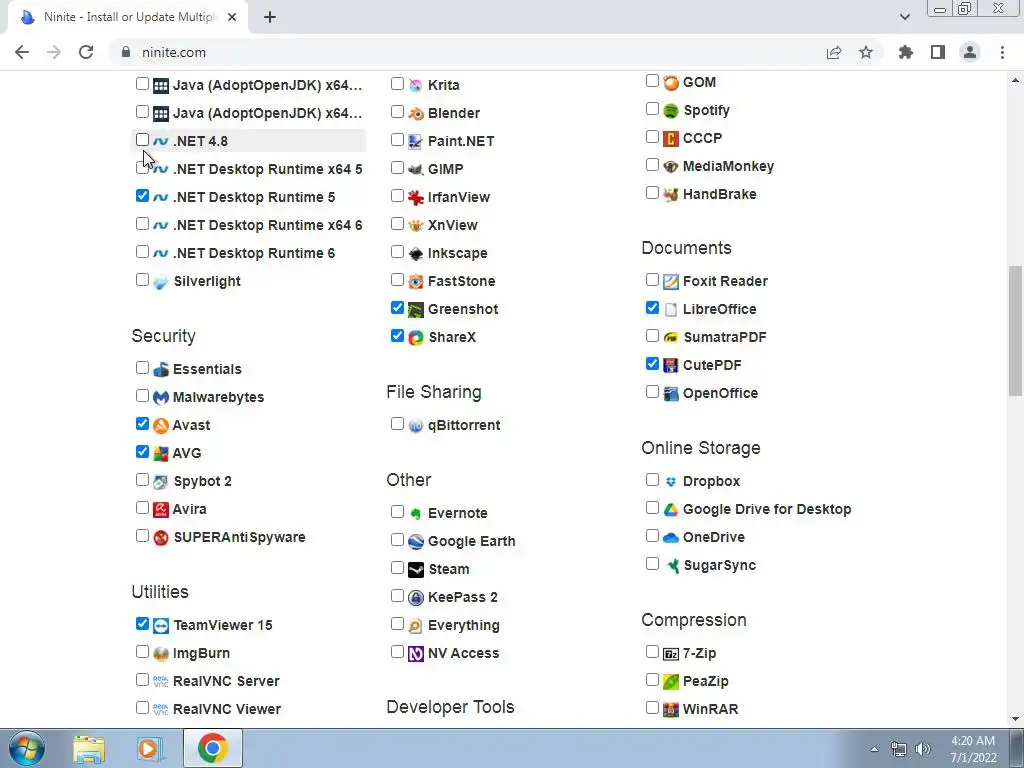This screenshot has width=1024, height=768.
Task: Reload the Ninite page
Action: 86,52
